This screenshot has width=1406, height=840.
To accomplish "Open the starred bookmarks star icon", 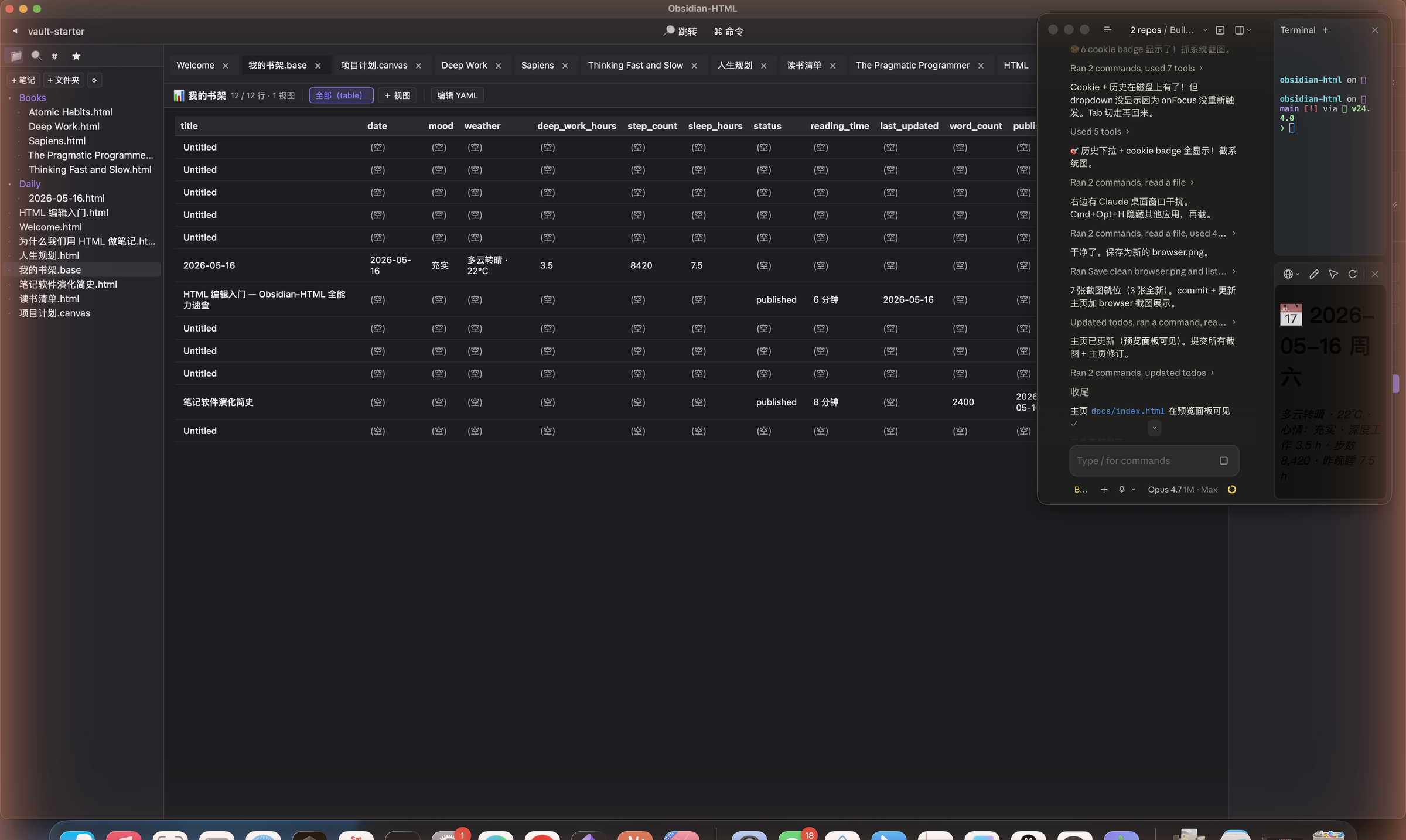I will click(x=76, y=56).
